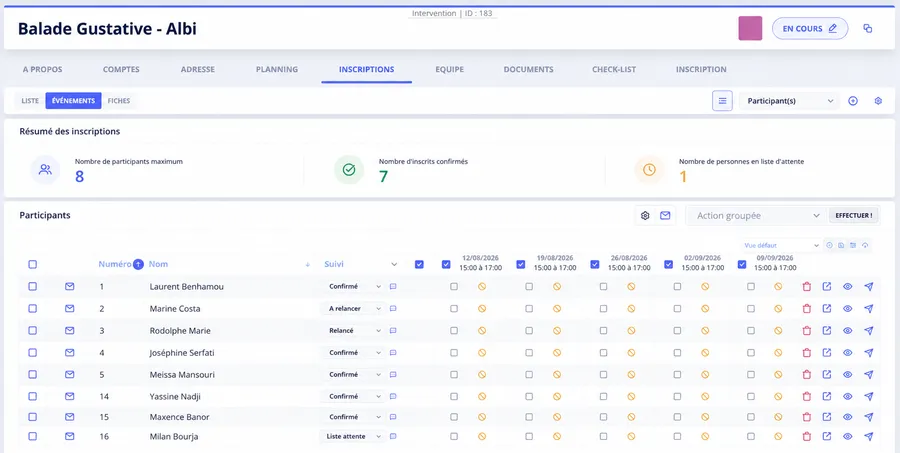This screenshot has height=453, width=900.
Task: Click the name Joséphine Serfati
Action: pos(182,353)
